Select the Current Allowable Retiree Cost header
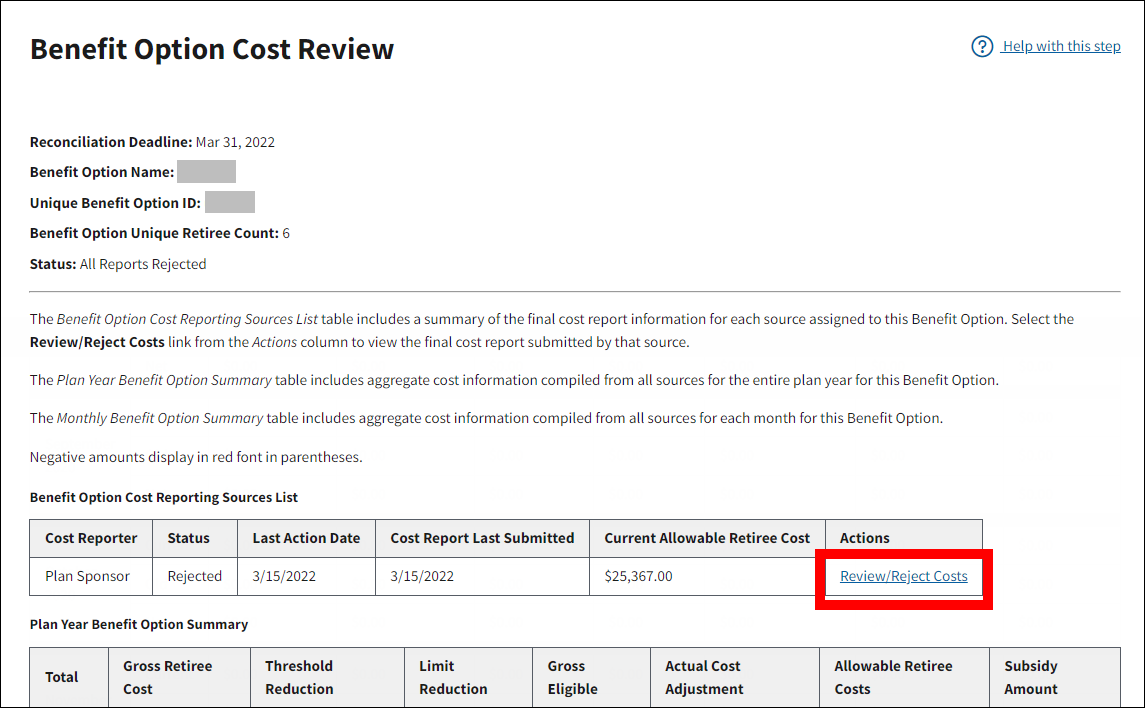 pos(707,538)
